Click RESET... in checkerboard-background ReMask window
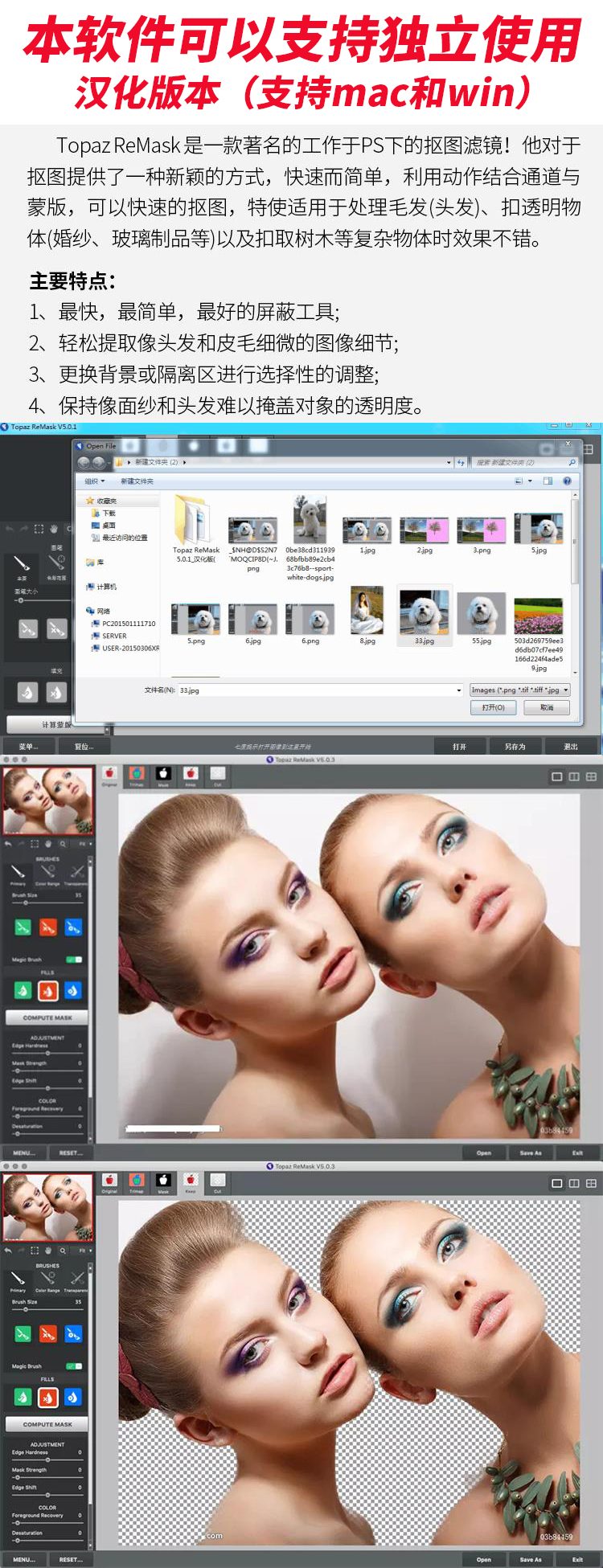Viewport: 603px width, 1568px height. tap(71, 1559)
